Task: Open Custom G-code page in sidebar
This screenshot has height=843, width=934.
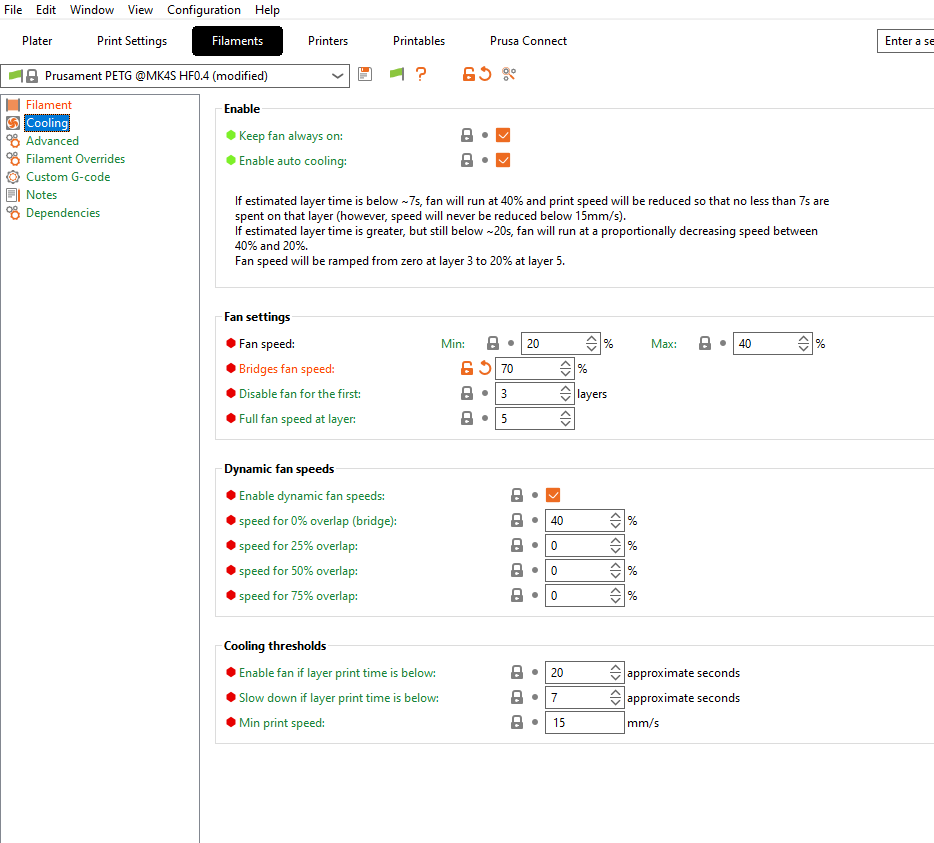Action: coord(68,177)
